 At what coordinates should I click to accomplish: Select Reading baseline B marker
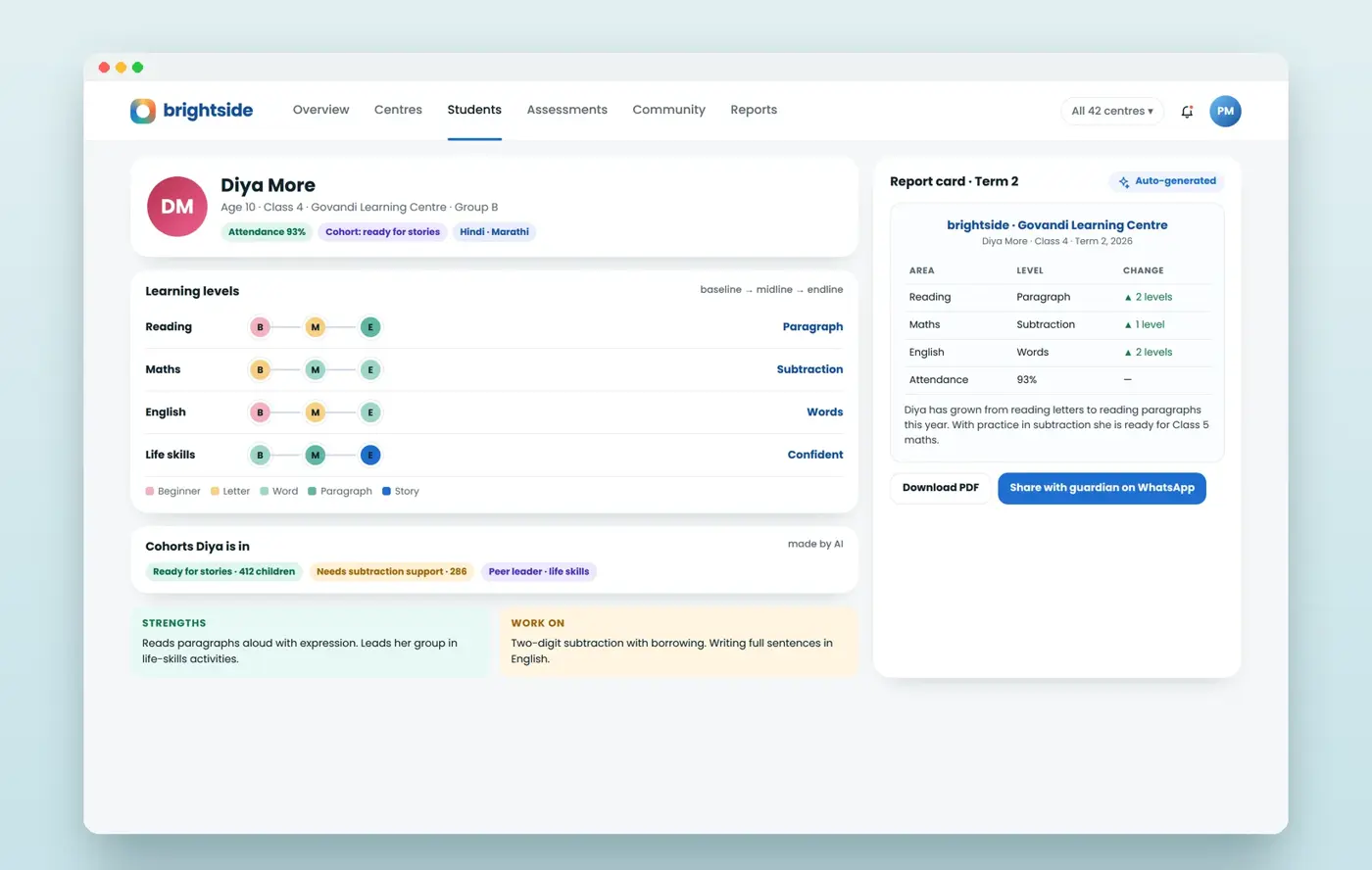click(260, 327)
